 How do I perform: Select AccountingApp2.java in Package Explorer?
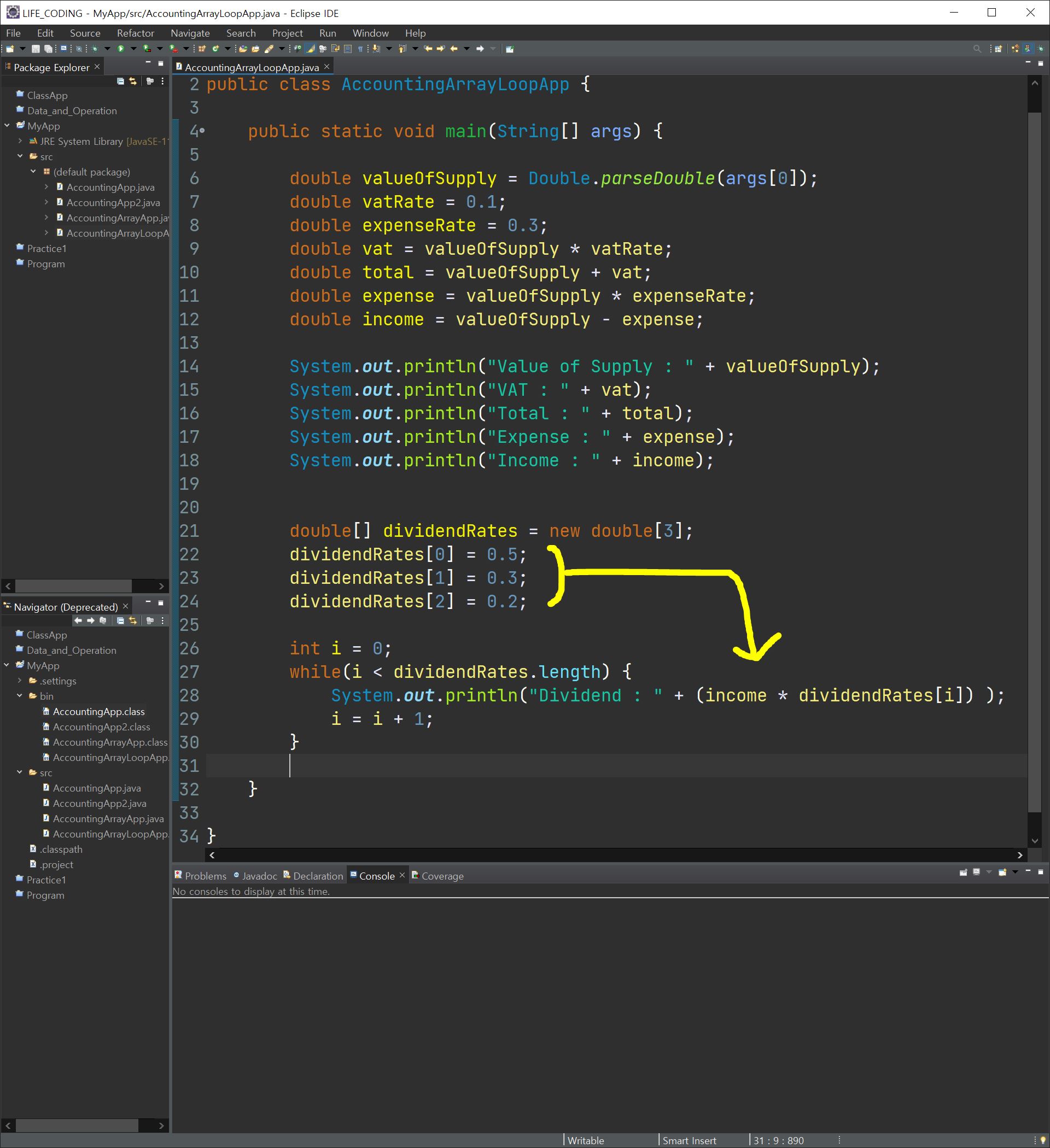point(113,203)
